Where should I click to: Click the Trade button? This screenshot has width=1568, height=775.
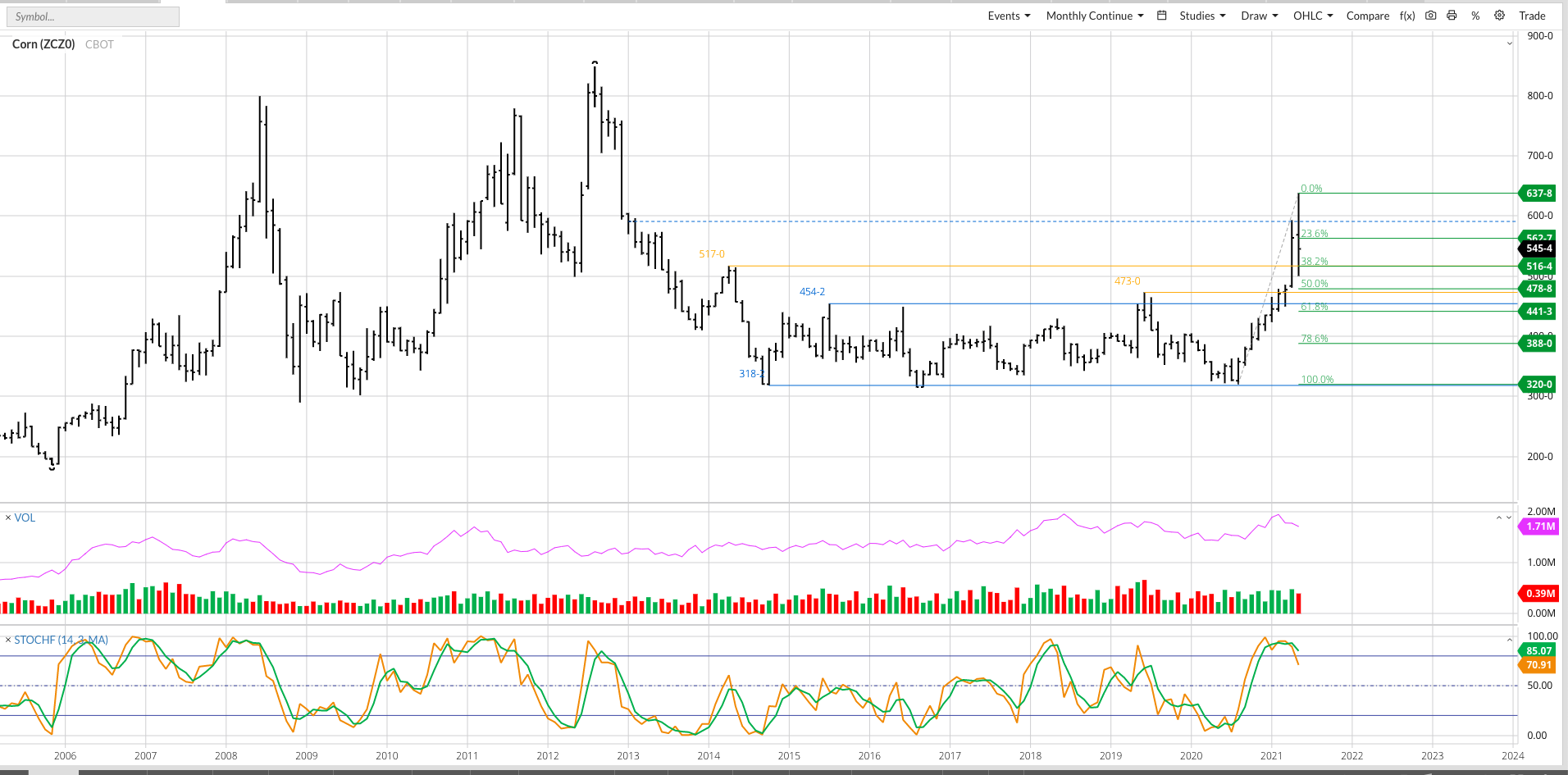pos(1532,16)
